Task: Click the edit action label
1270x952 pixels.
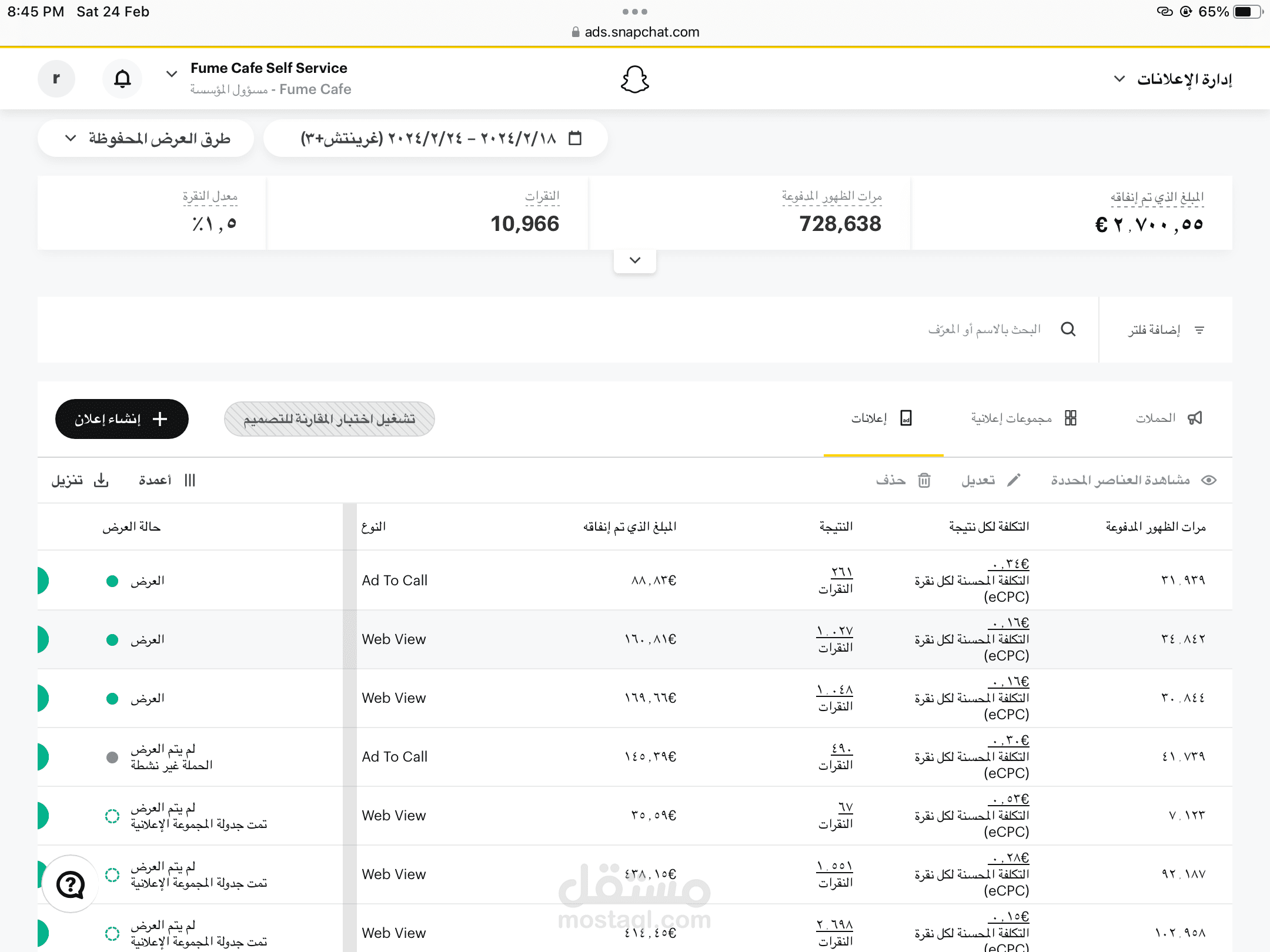Action: (x=978, y=480)
